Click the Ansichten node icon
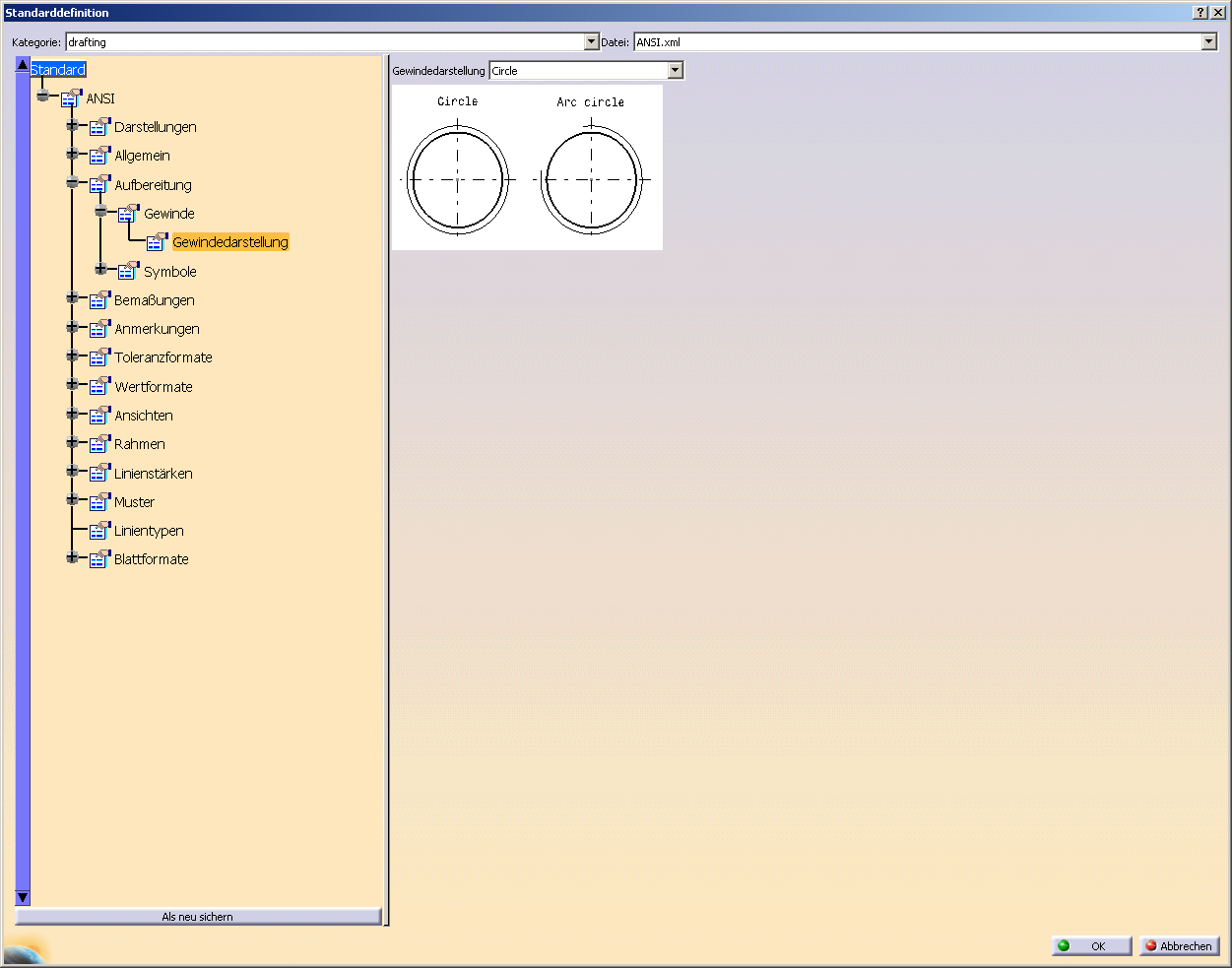Screen dimensions: 1232x968 tap(99, 416)
